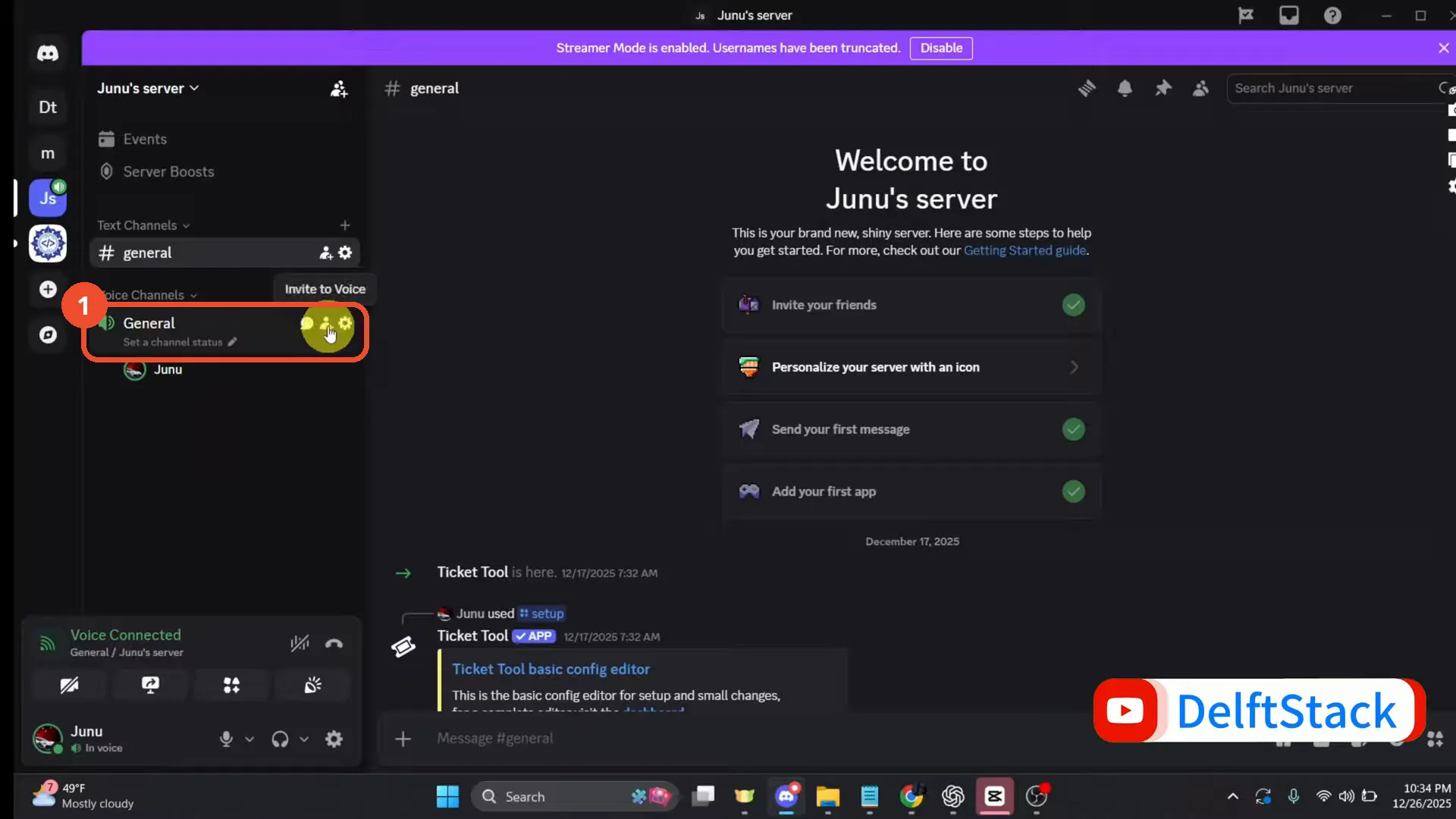This screenshot has width=1456, height=819.
Task: Click the Windows taskbar Search box
Action: 575,797
